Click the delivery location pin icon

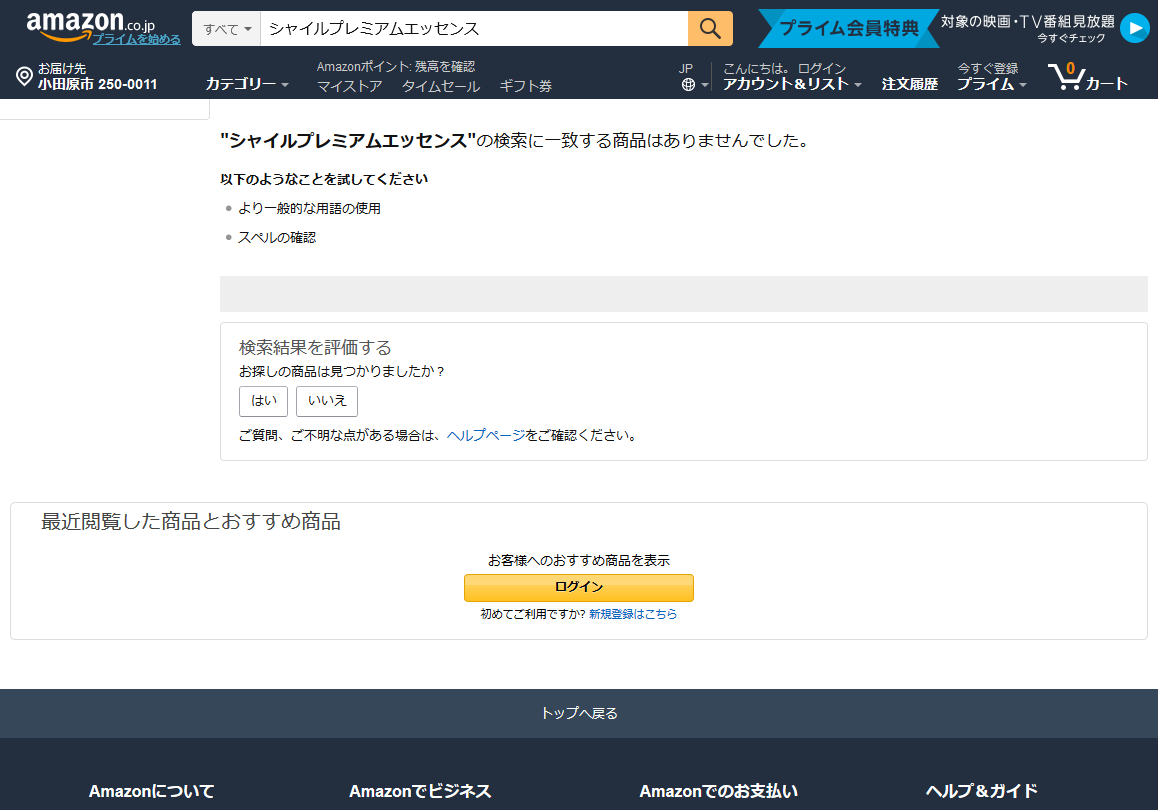pos(24,76)
